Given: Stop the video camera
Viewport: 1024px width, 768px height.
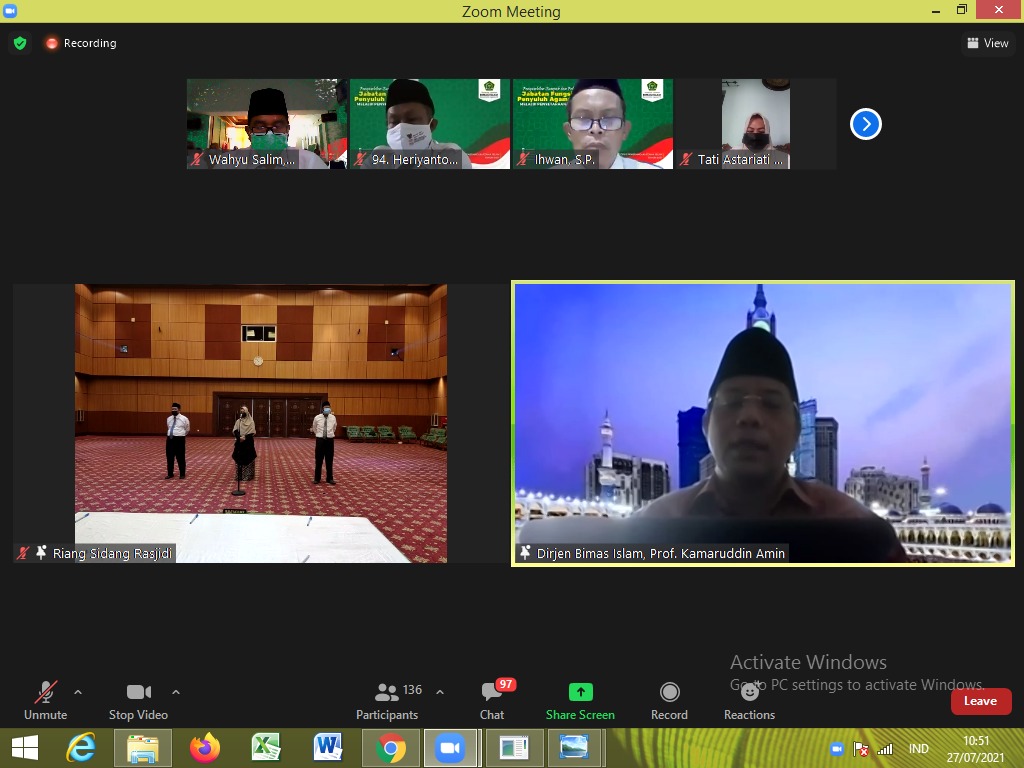Looking at the screenshot, I should click(x=138, y=700).
